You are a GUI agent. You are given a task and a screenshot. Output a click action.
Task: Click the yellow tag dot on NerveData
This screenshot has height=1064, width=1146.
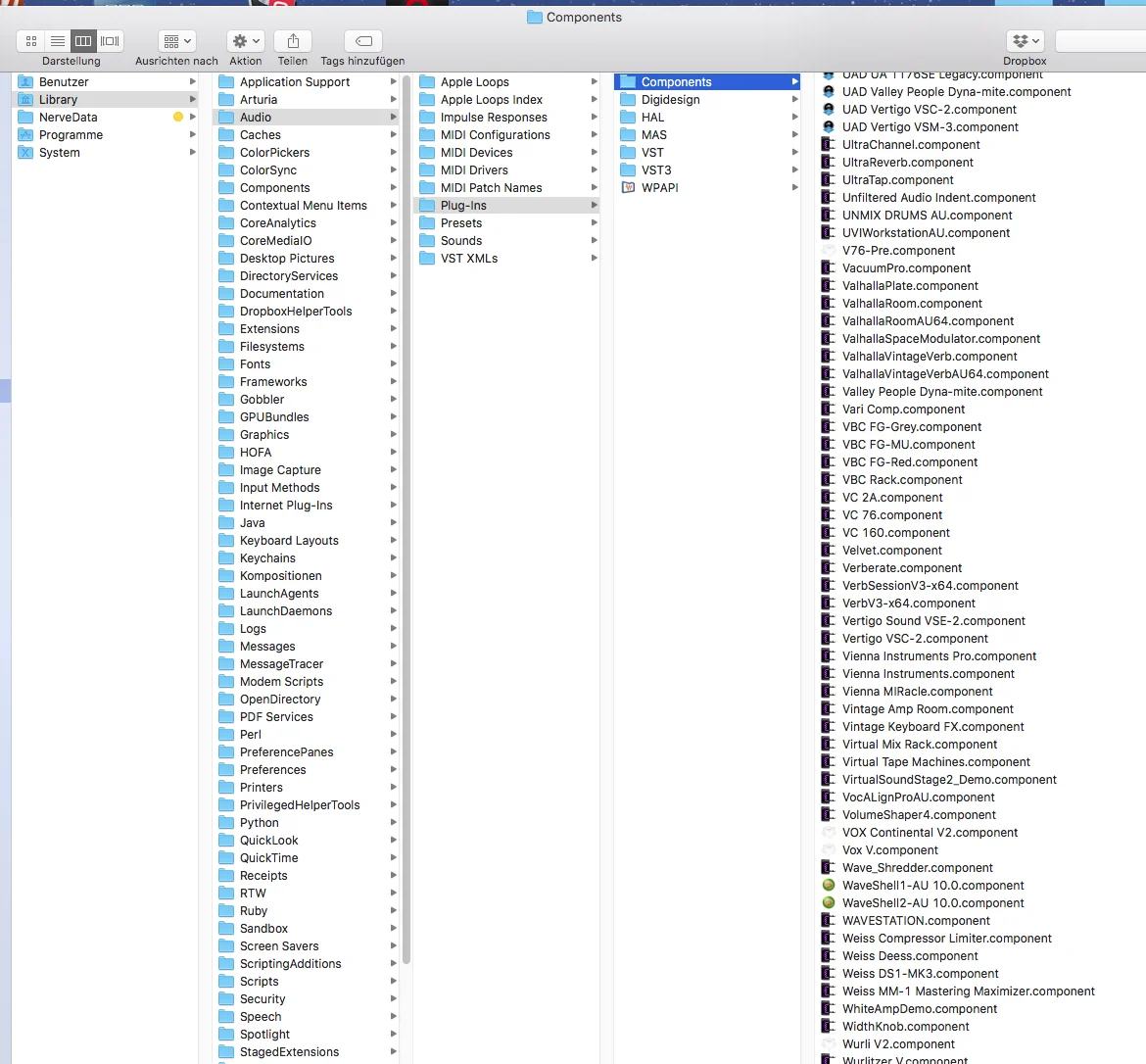[177, 117]
